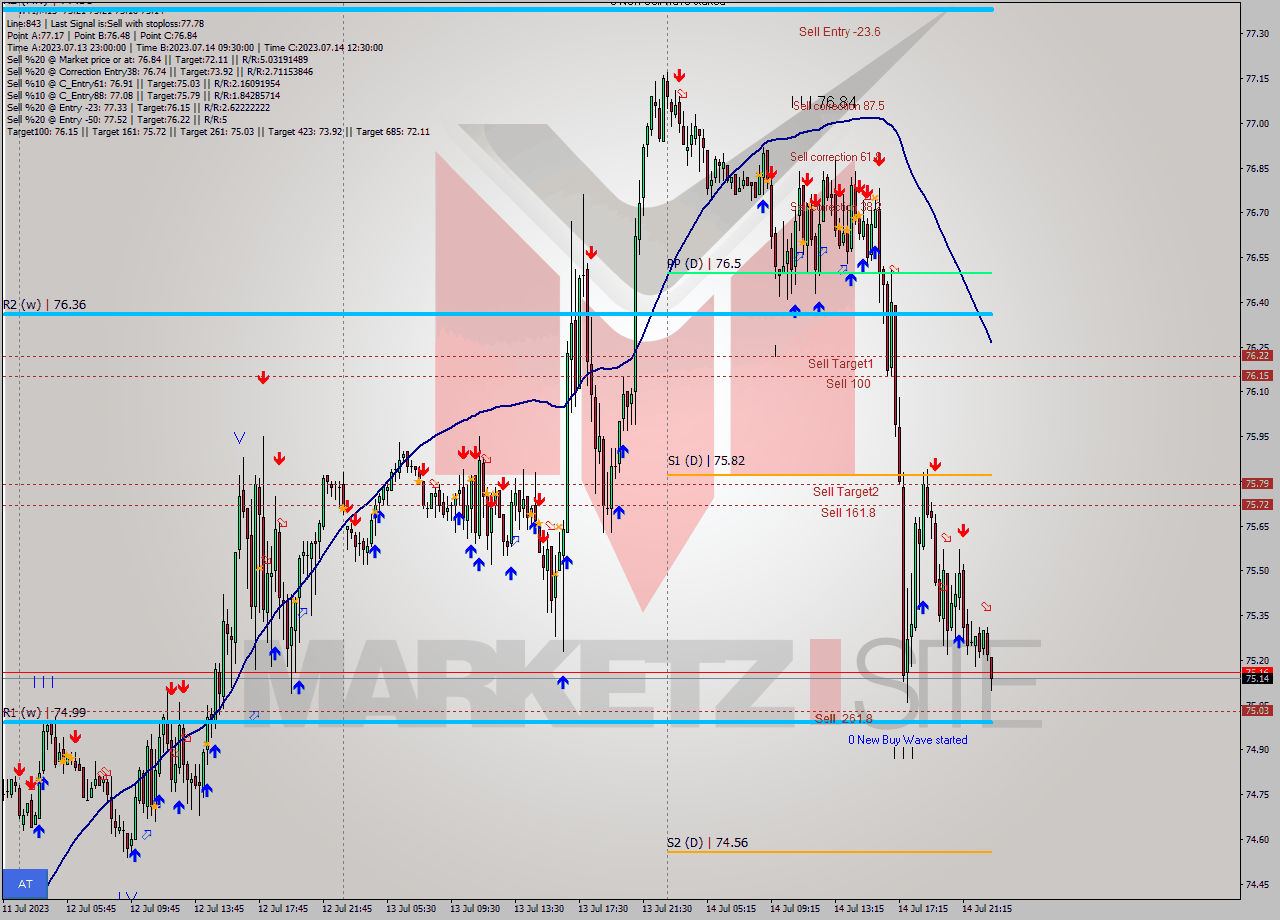This screenshot has height=920, width=1280.
Task: Click the 77.30 value on price axis
Action: [1257, 33]
